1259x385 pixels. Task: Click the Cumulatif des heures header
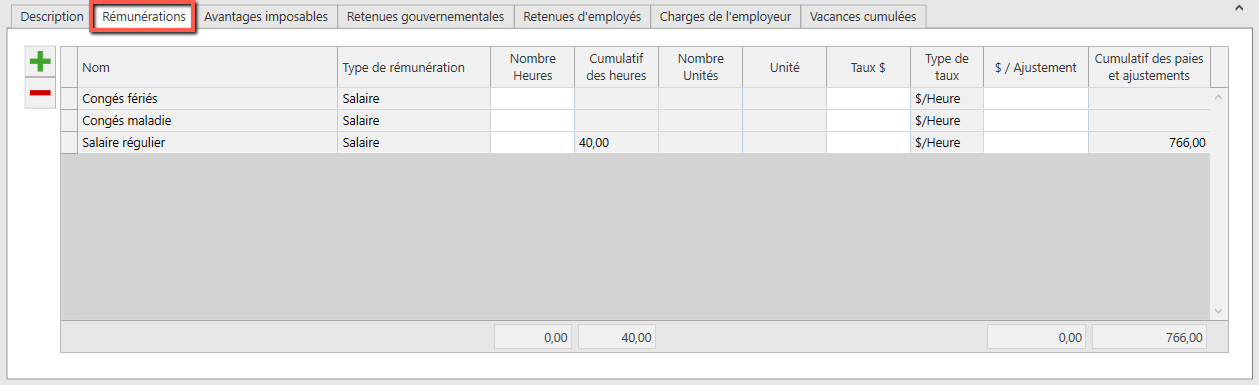click(x=616, y=67)
